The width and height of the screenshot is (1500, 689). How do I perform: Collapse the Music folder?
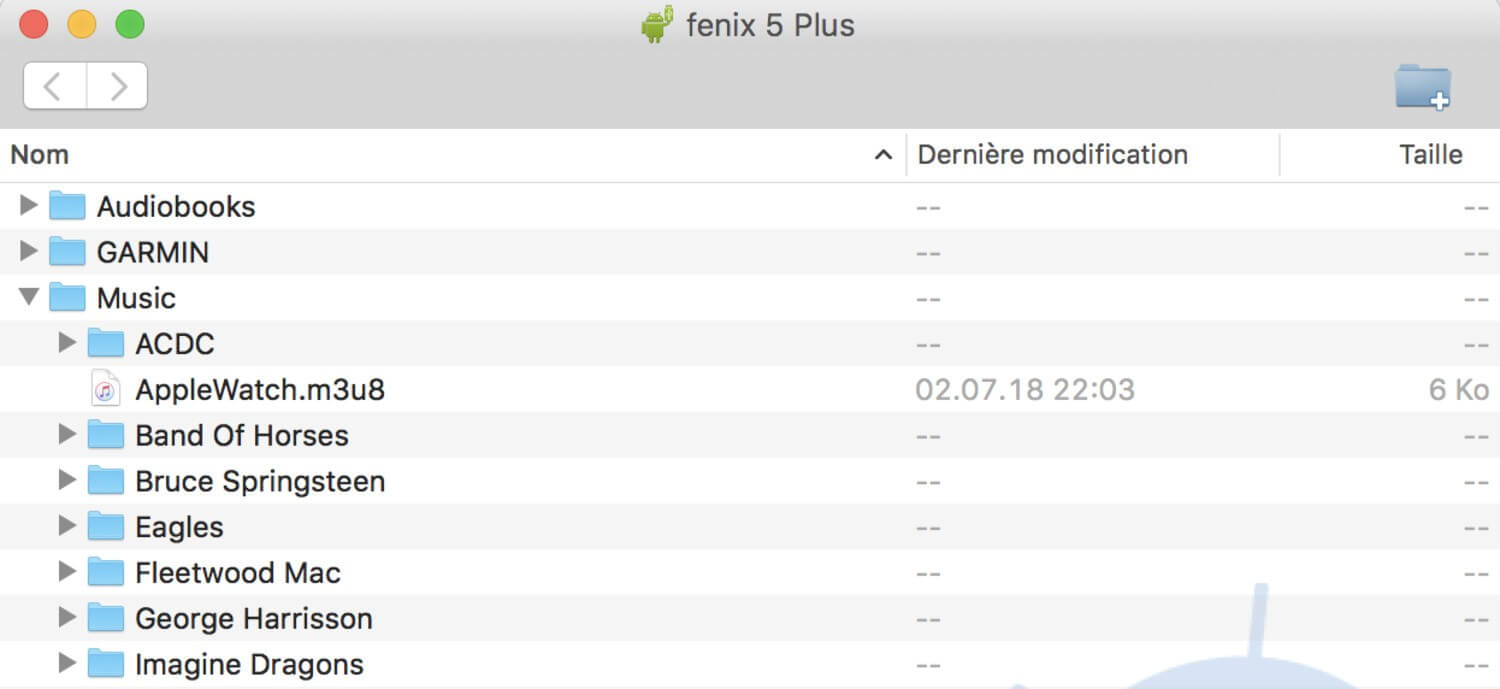[x=29, y=297]
